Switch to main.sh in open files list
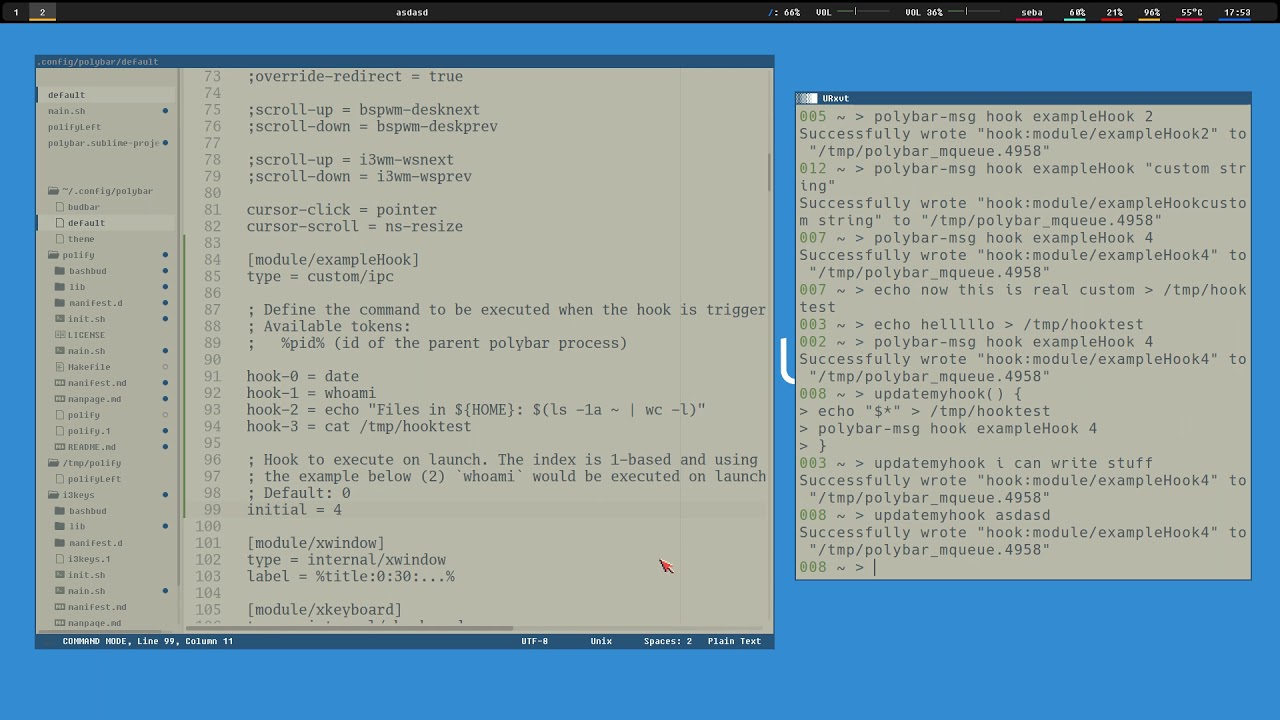The height and width of the screenshot is (720, 1280). click(66, 111)
